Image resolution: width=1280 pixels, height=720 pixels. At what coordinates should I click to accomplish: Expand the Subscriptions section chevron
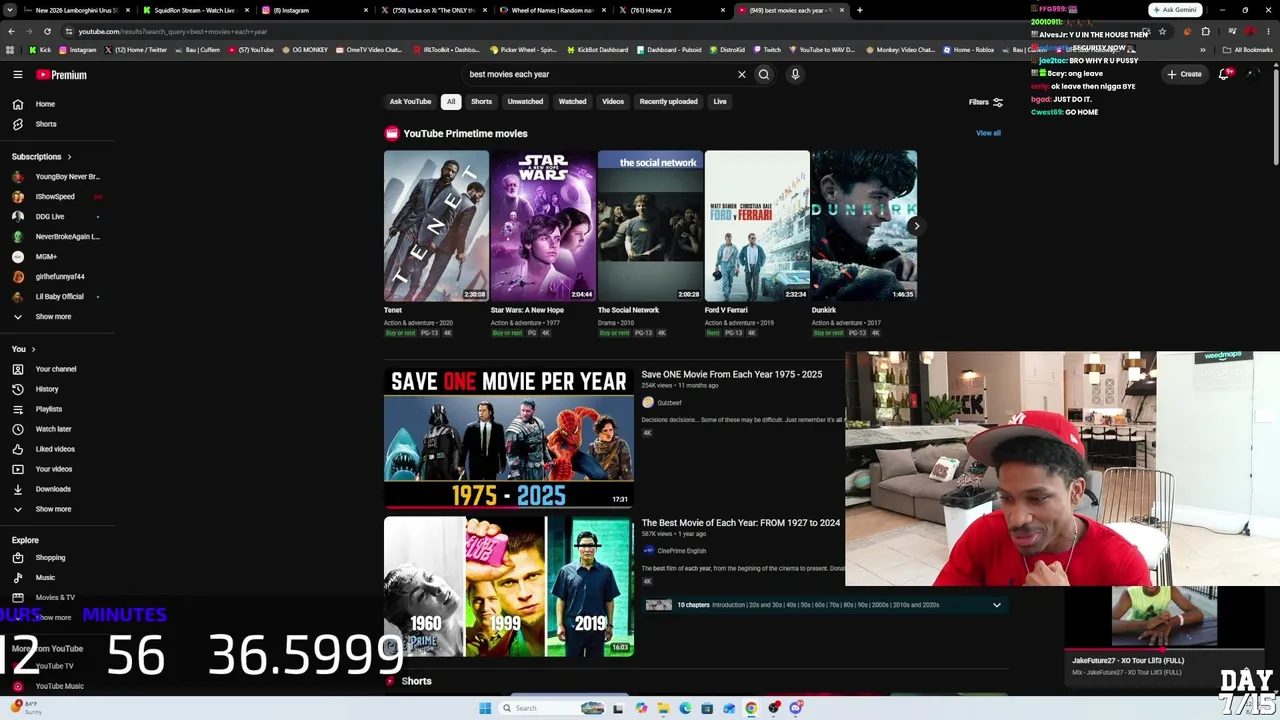click(69, 157)
